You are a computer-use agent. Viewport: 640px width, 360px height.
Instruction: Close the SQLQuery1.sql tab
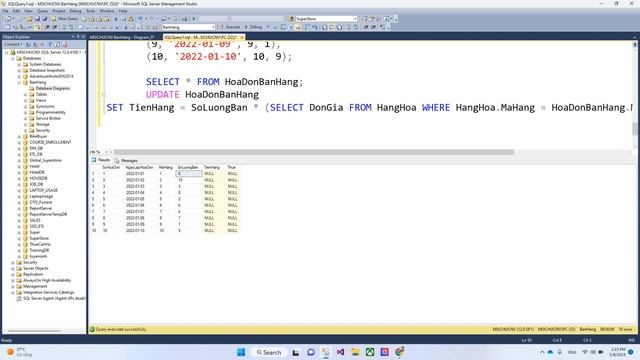coord(242,37)
